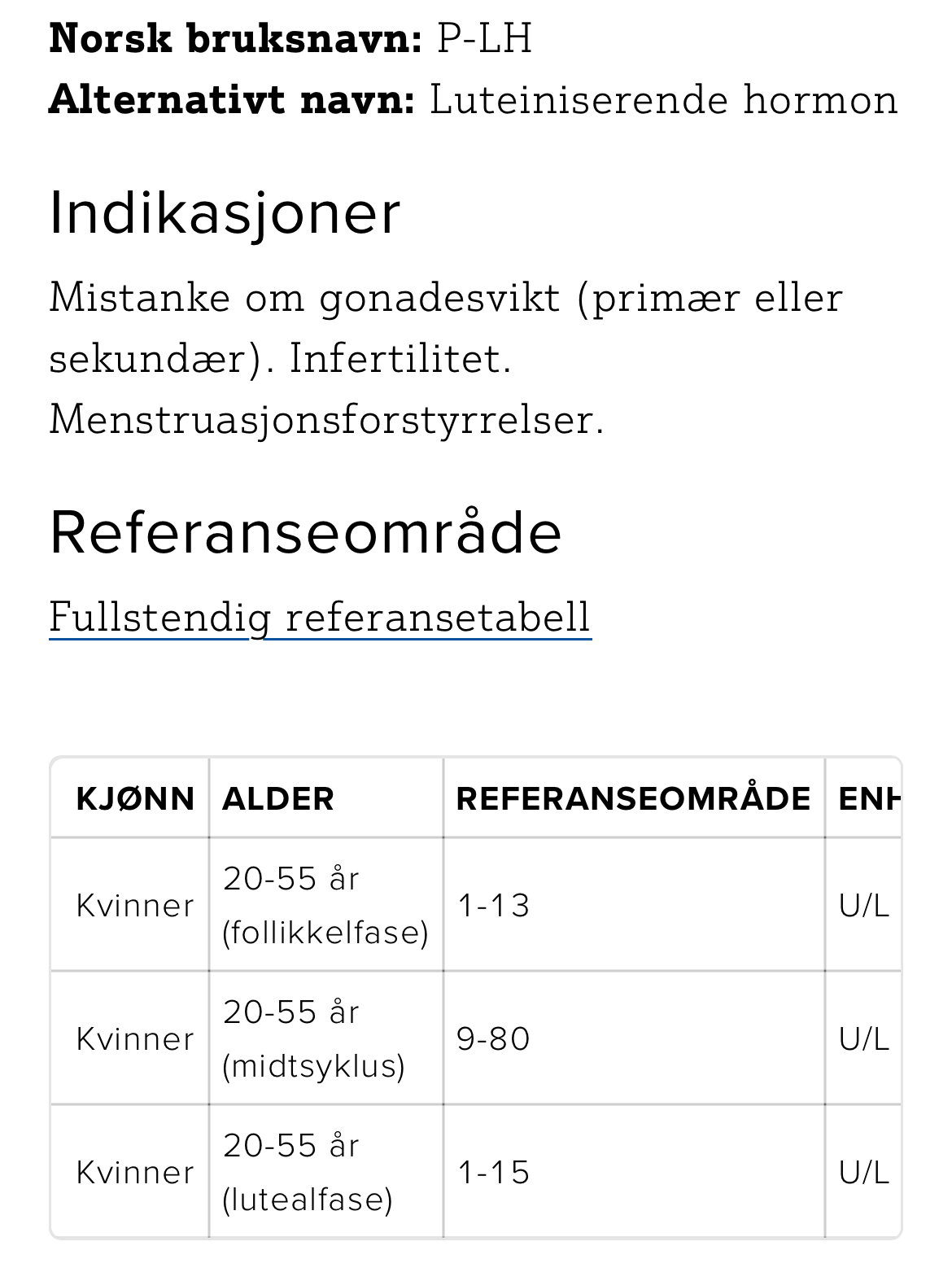
Task: Click Kvinner in the follikkelfase row
Action: pos(135,906)
